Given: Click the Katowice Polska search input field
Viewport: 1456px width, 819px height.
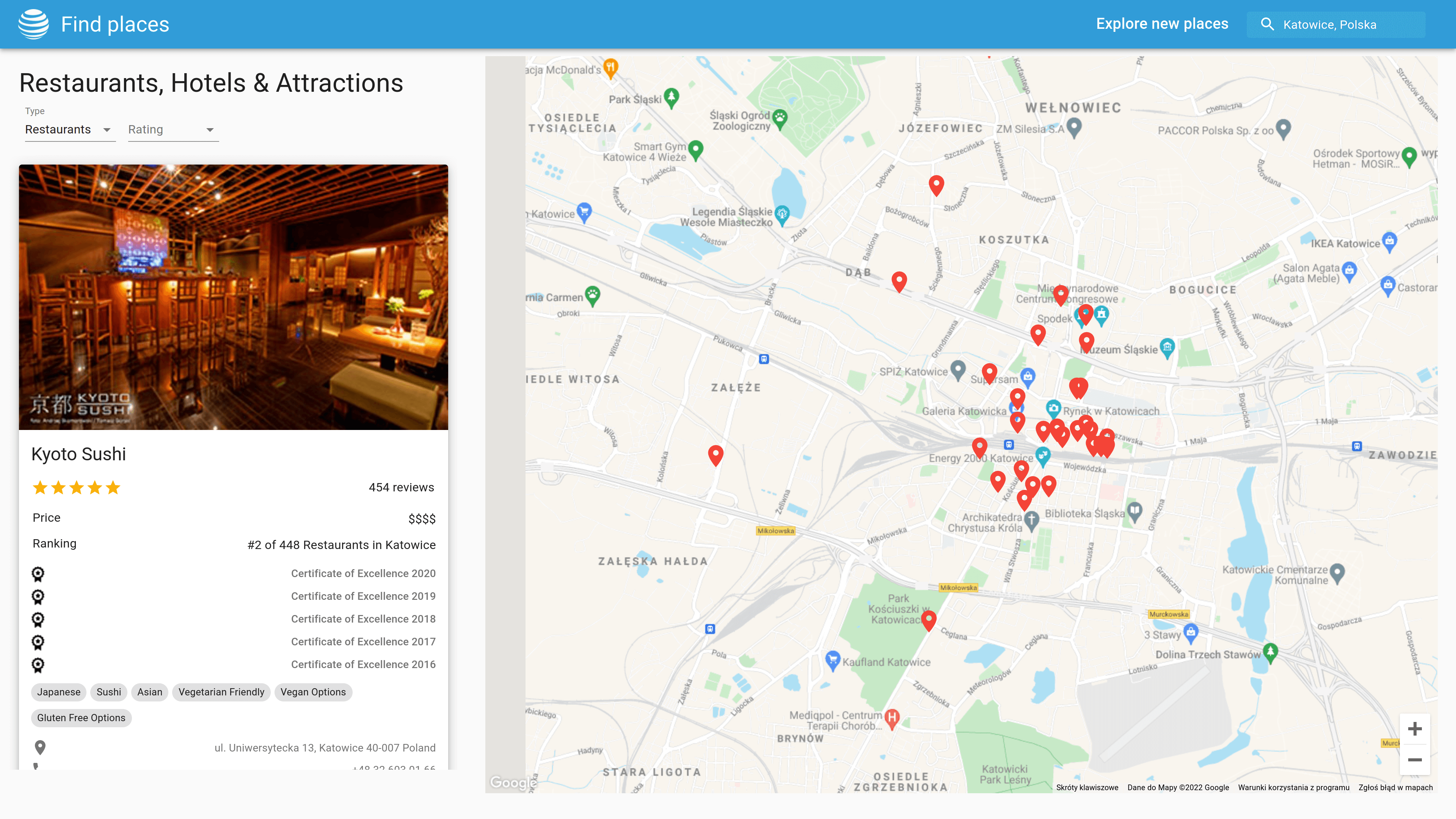Looking at the screenshot, I should coord(1349,24).
